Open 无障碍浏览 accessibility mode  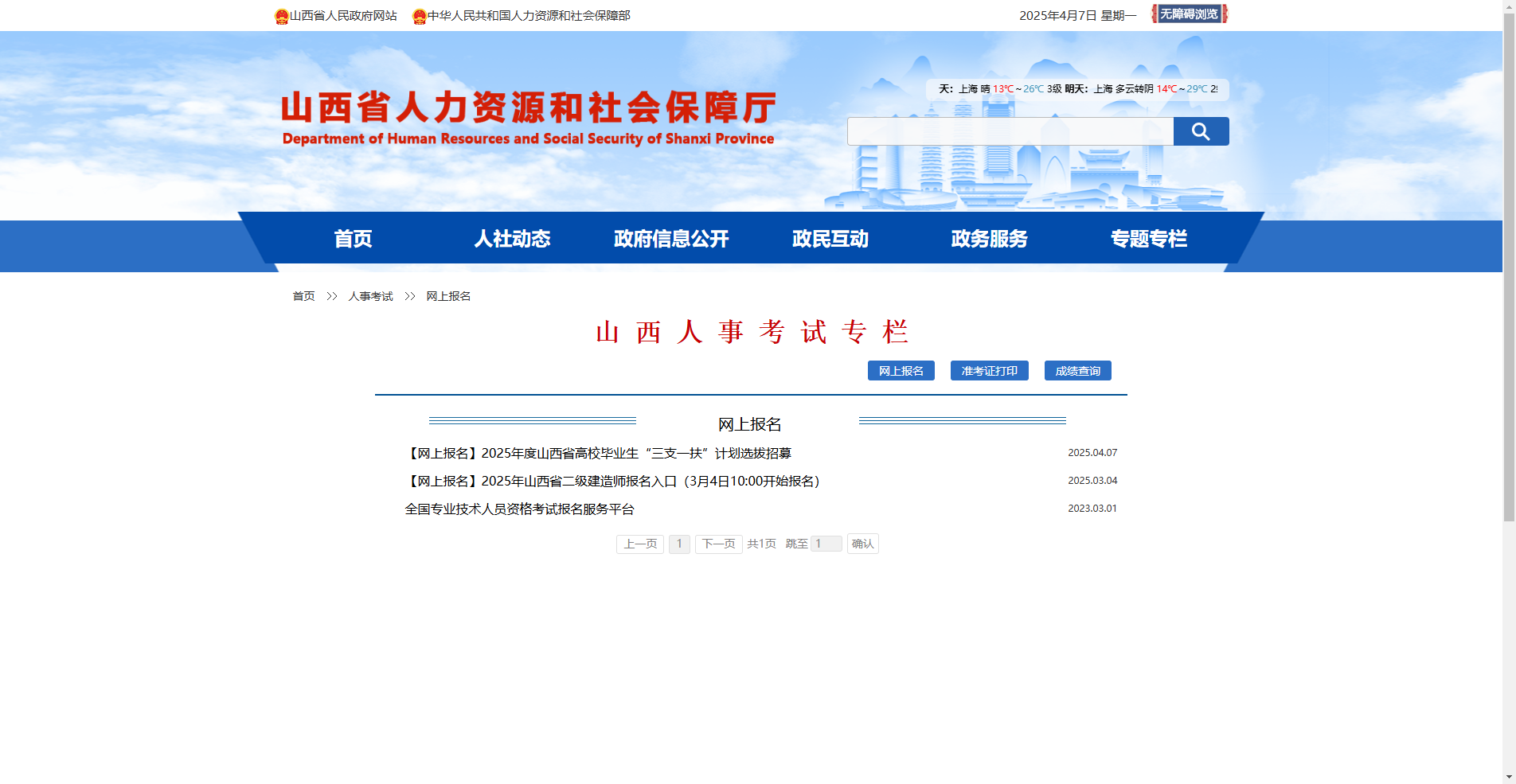(1188, 14)
